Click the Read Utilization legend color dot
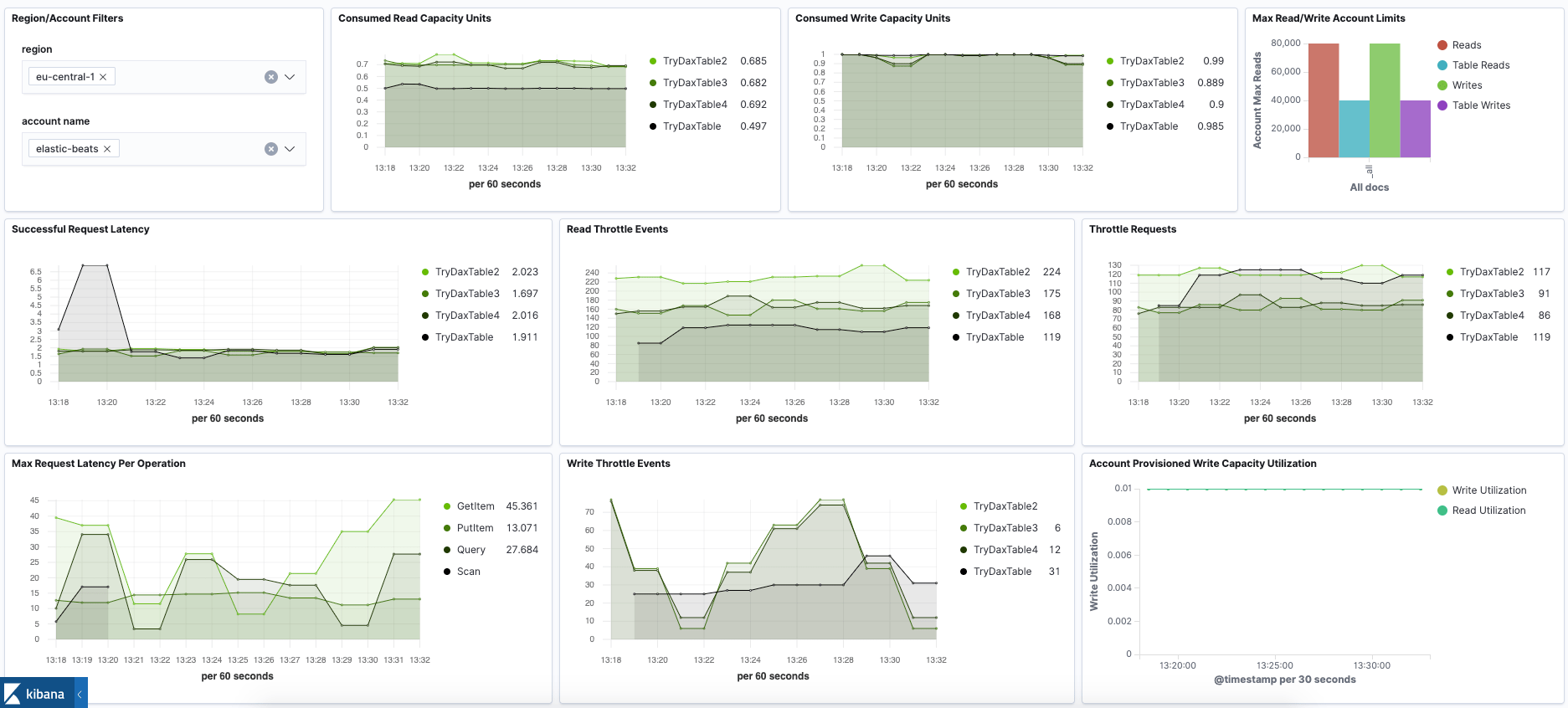Image resolution: width=1568 pixels, height=708 pixels. tap(1442, 510)
